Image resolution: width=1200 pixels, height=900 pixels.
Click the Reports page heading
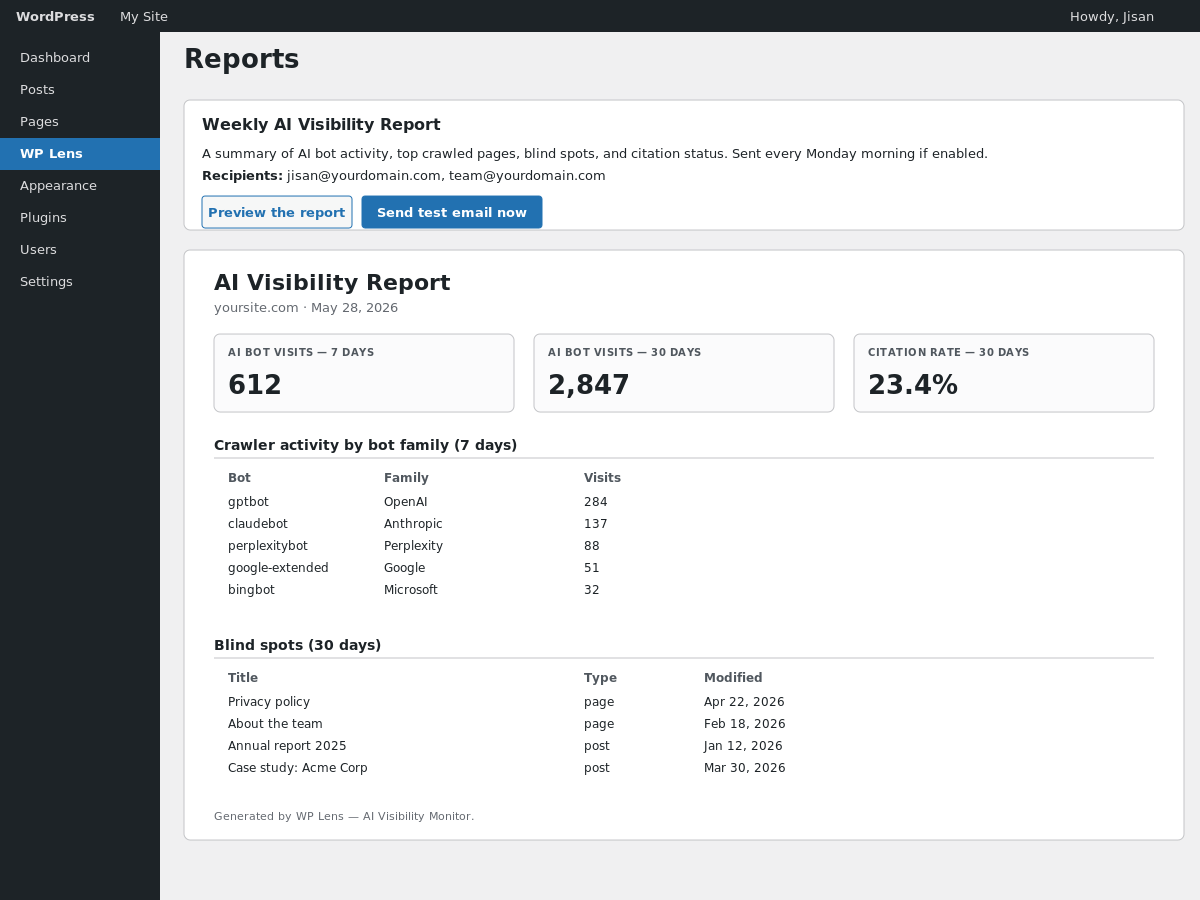[242, 59]
